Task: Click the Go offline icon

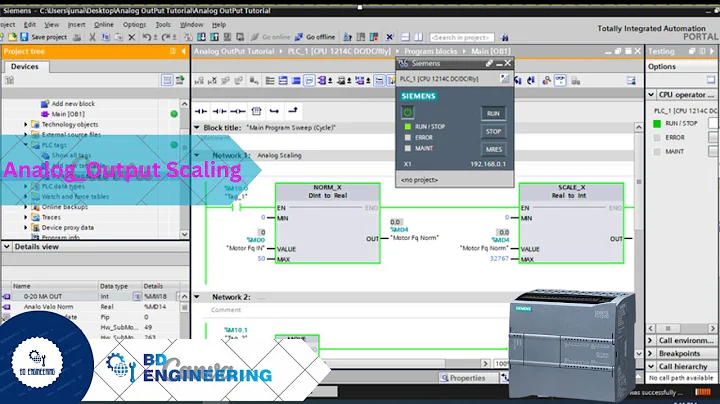Action: pyautogui.click(x=299, y=37)
